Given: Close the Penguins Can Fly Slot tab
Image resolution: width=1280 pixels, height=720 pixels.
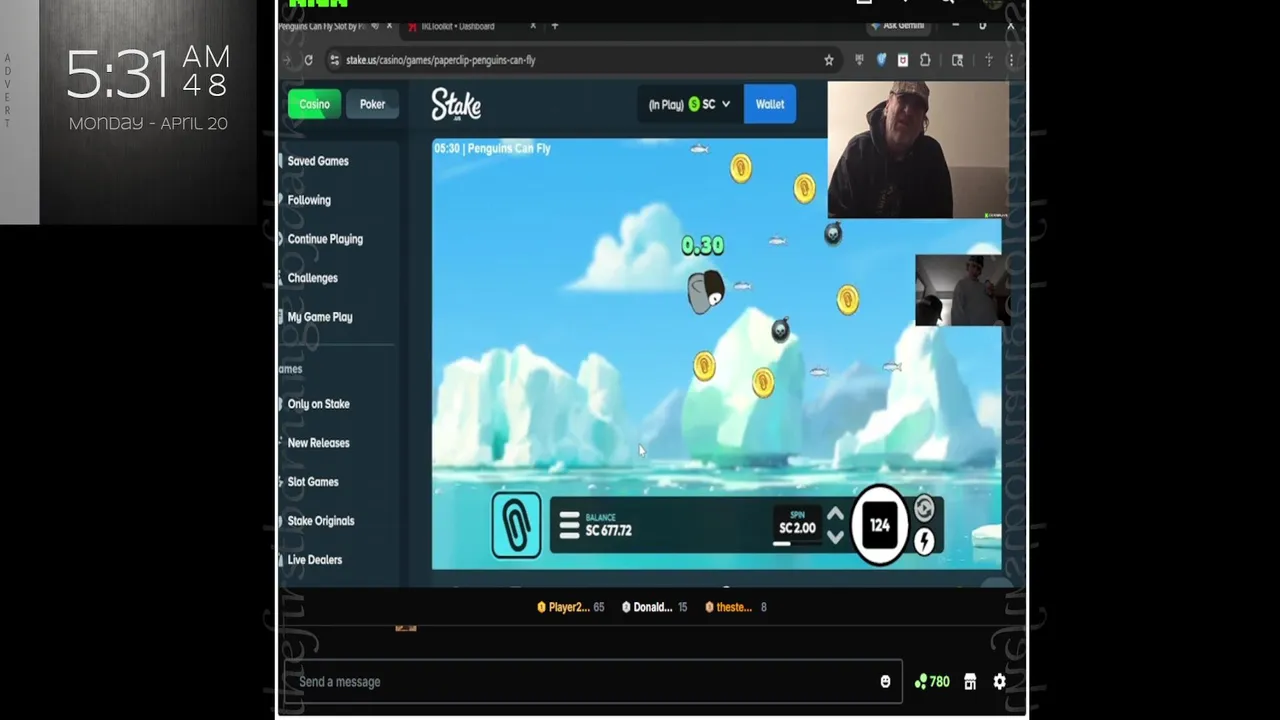Looking at the screenshot, I should 389,26.
